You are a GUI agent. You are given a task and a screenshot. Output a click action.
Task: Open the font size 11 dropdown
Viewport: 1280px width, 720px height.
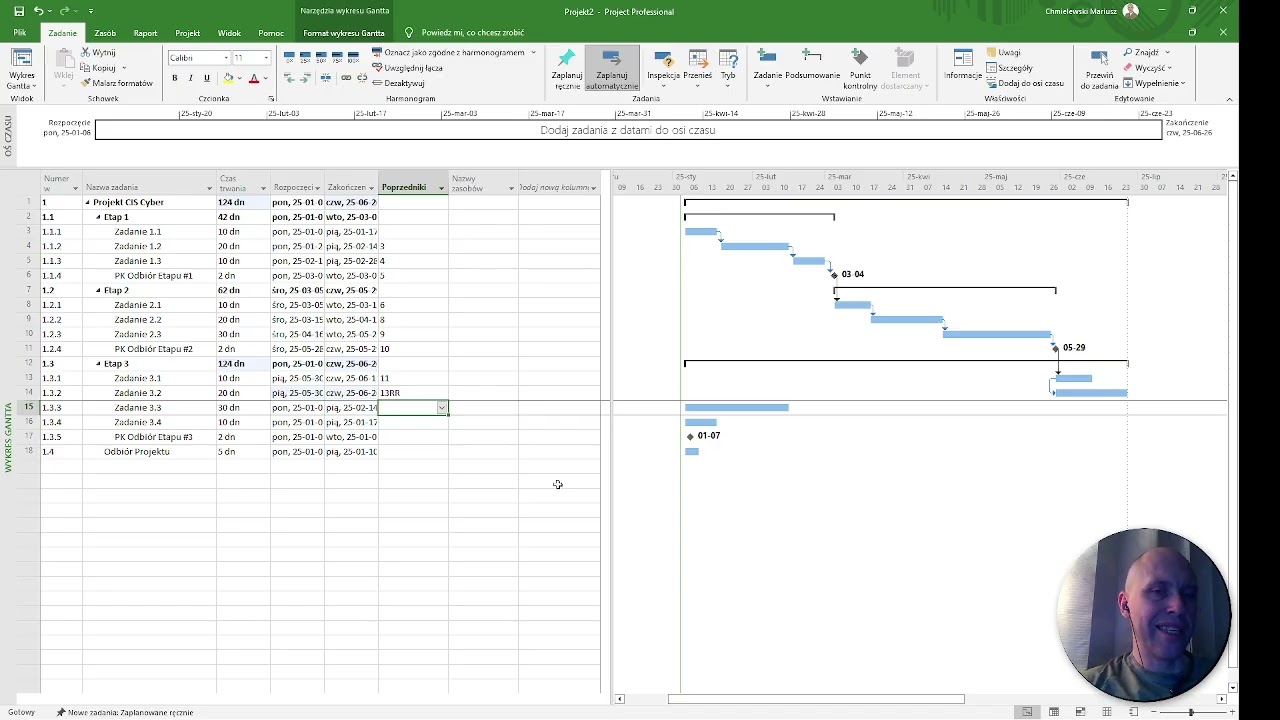266,58
